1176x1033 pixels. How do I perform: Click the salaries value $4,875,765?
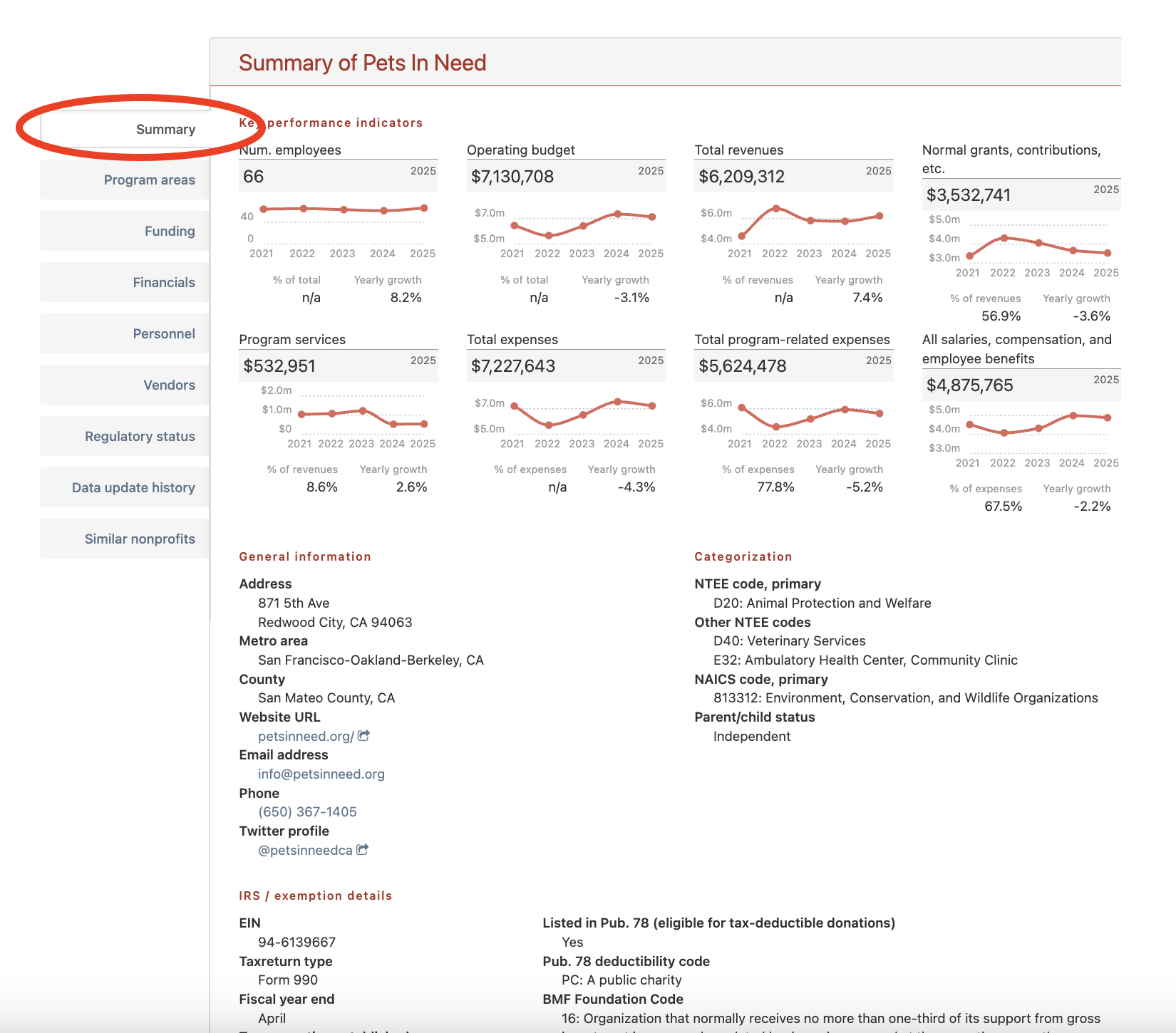970,385
